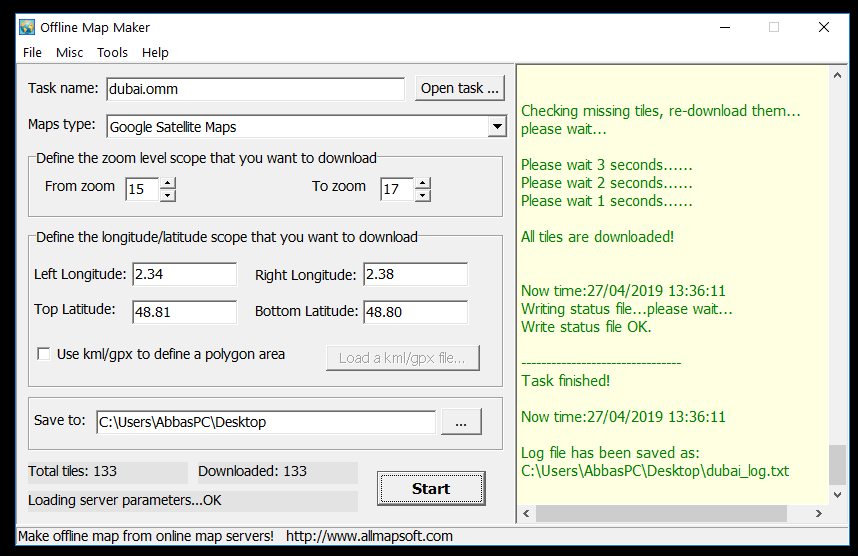Viewport: 858px width, 556px height.
Task: Close the Offline Map Maker window
Action: point(824,27)
